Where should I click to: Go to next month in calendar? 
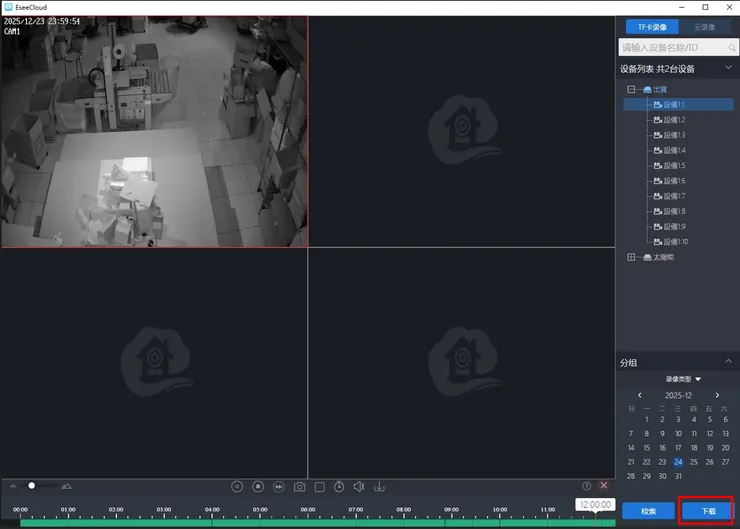717,395
